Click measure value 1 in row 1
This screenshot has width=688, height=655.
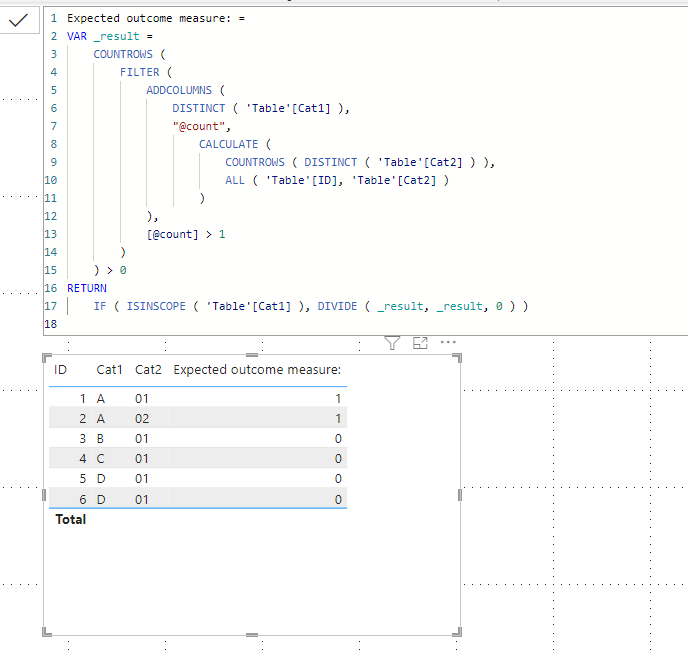click(338, 398)
